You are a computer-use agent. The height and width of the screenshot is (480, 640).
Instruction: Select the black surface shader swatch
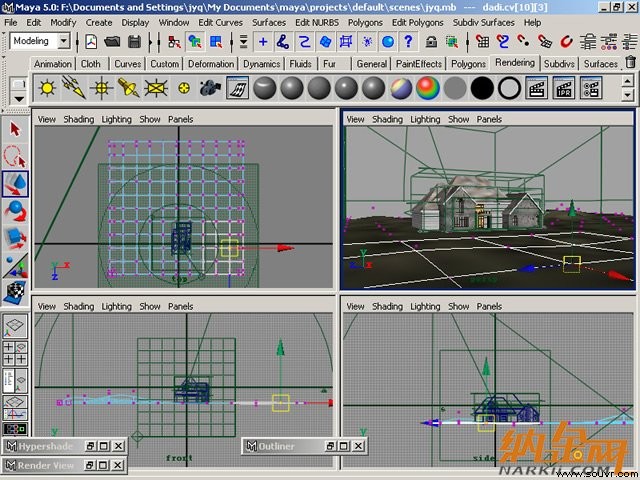pyautogui.click(x=482, y=88)
